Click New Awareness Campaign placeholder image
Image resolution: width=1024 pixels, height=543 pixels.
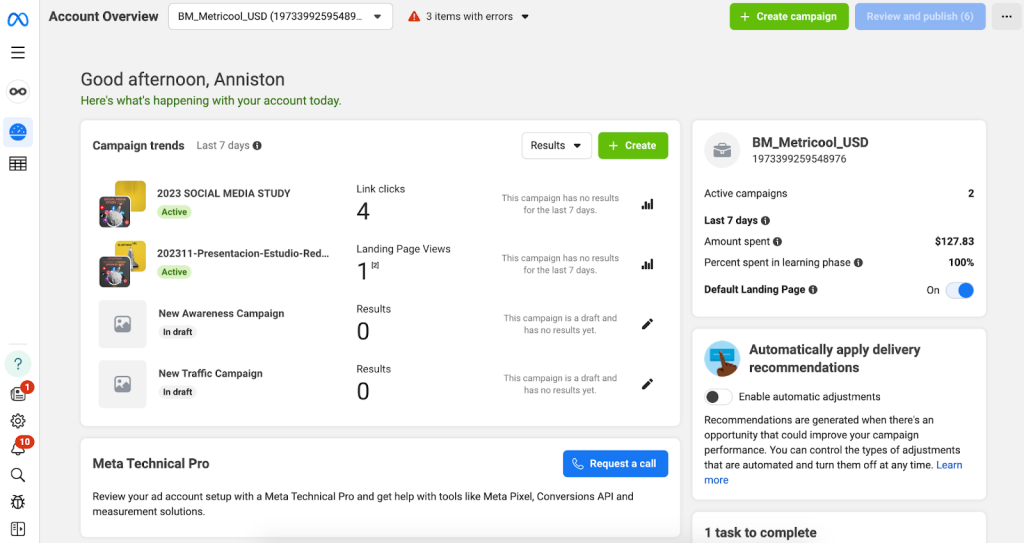coord(123,324)
